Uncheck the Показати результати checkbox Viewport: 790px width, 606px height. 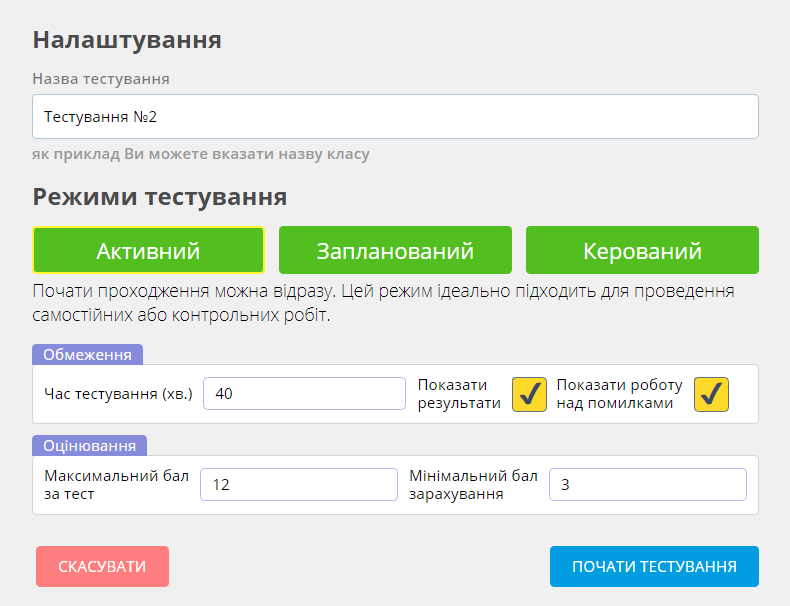click(x=529, y=394)
